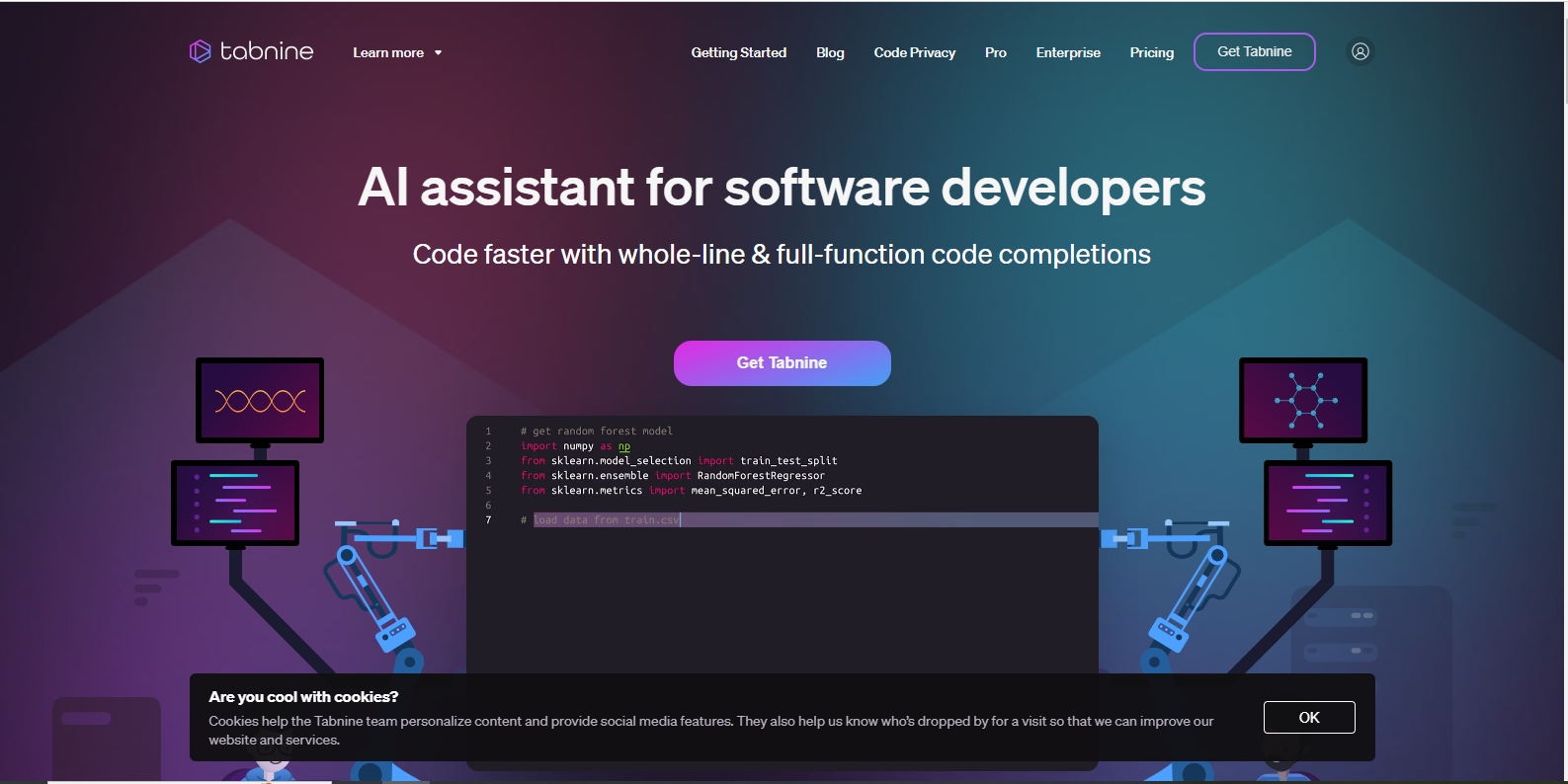Open the user account profile icon
Viewport: 1568px width, 784px height.
point(1360,51)
